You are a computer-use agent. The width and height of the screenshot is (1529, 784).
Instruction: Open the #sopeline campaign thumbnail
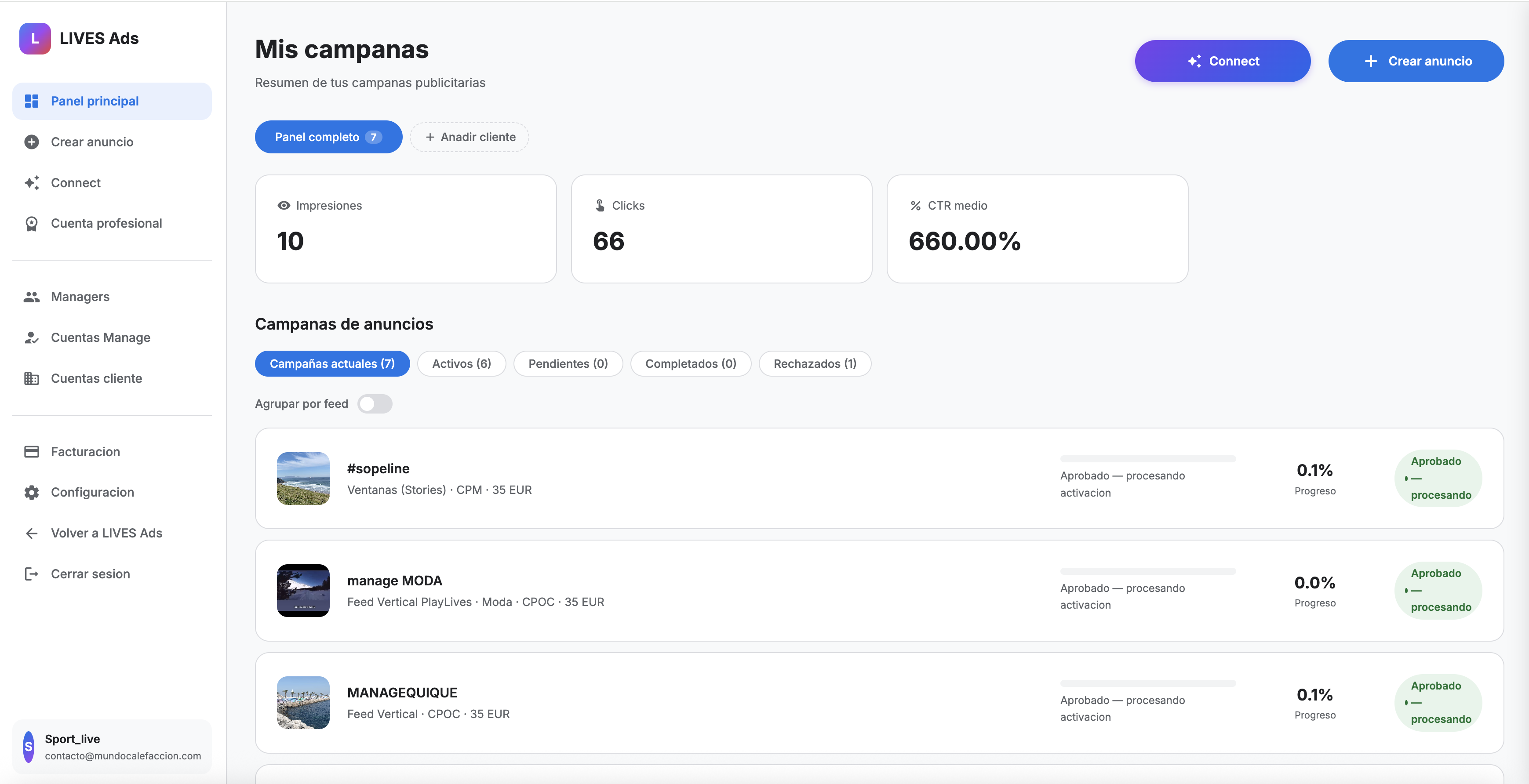point(303,478)
